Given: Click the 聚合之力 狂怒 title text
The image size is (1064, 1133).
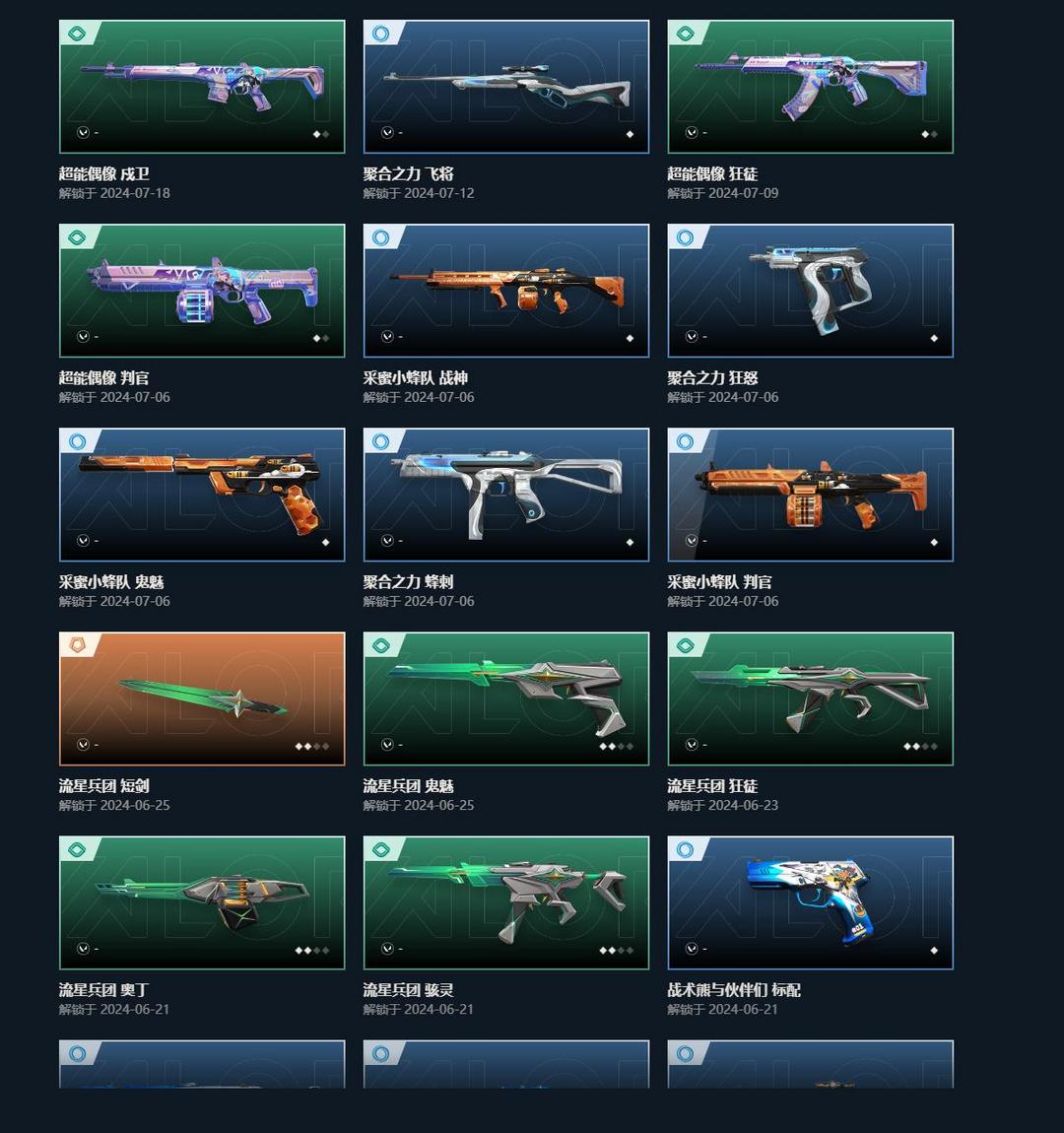Looking at the screenshot, I should point(712,378).
